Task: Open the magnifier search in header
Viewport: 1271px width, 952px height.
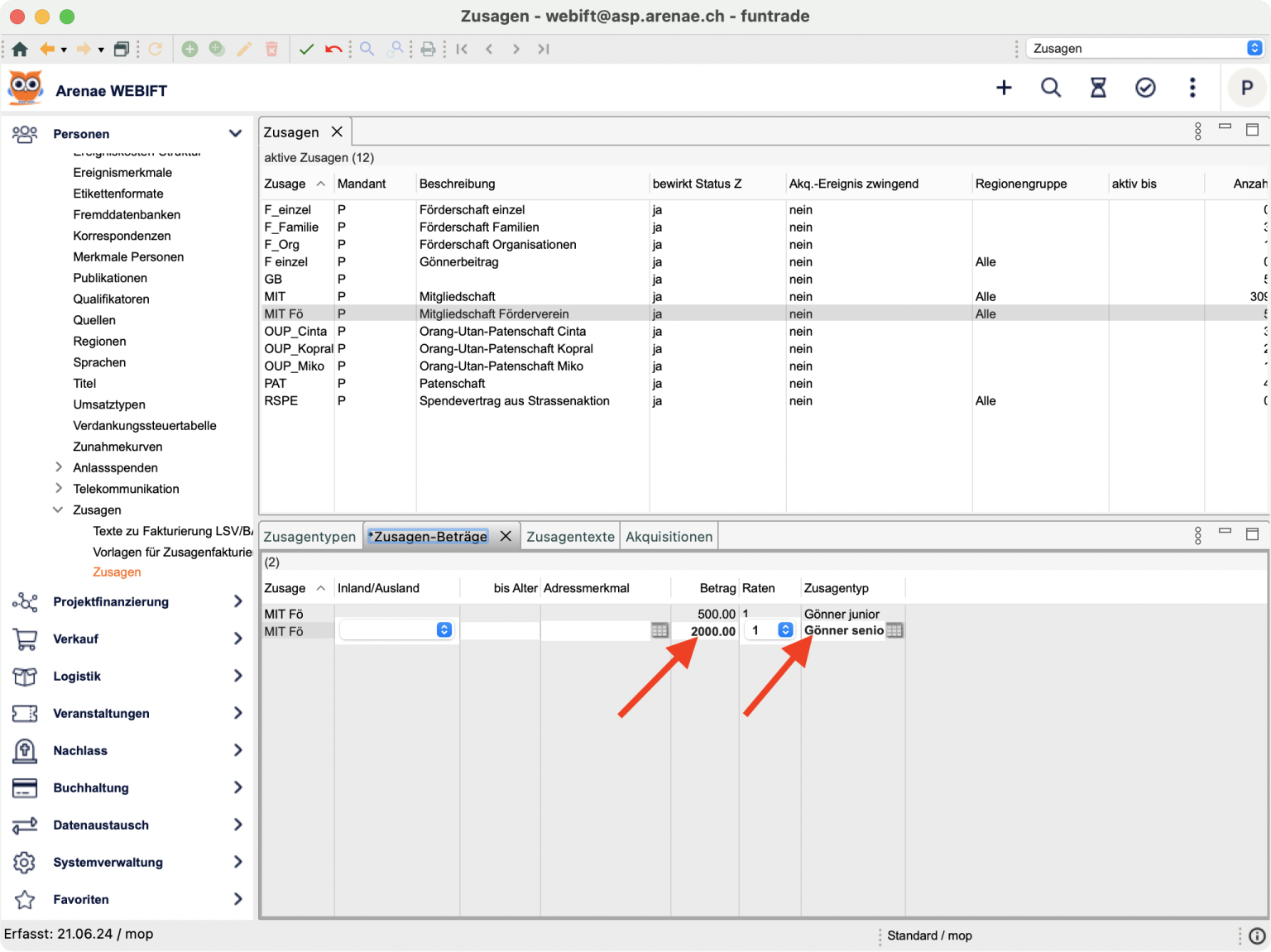Action: [1051, 88]
